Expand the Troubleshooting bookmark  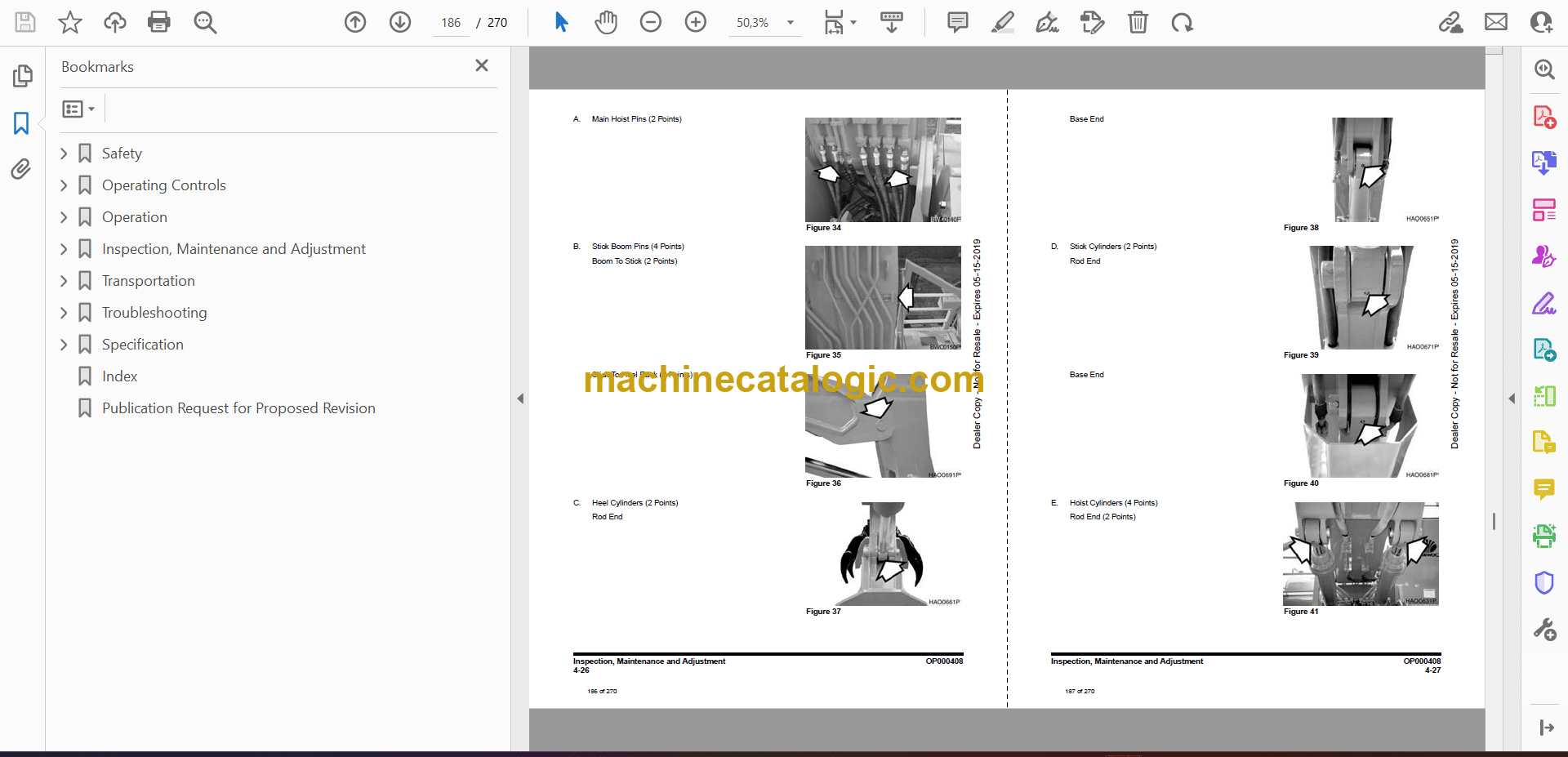(64, 313)
